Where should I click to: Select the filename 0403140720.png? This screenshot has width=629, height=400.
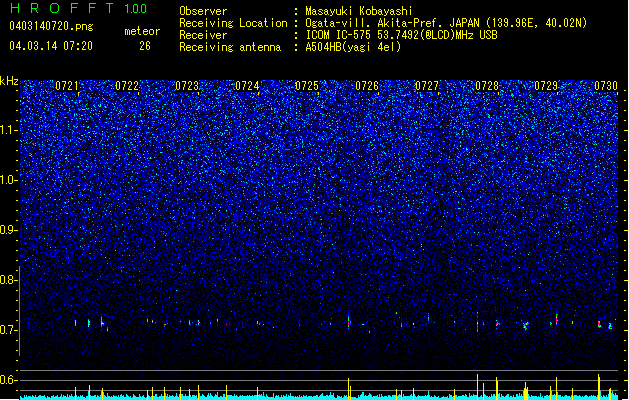(x=51, y=27)
